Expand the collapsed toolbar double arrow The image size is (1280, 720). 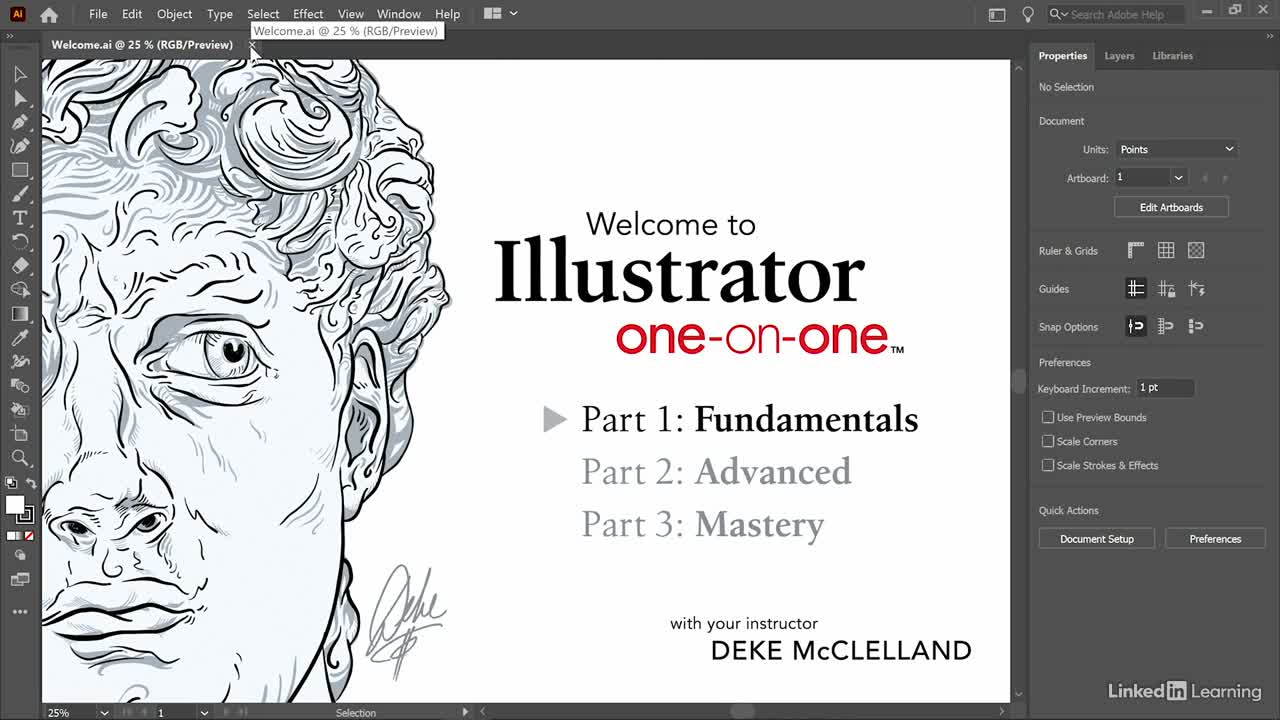10,35
